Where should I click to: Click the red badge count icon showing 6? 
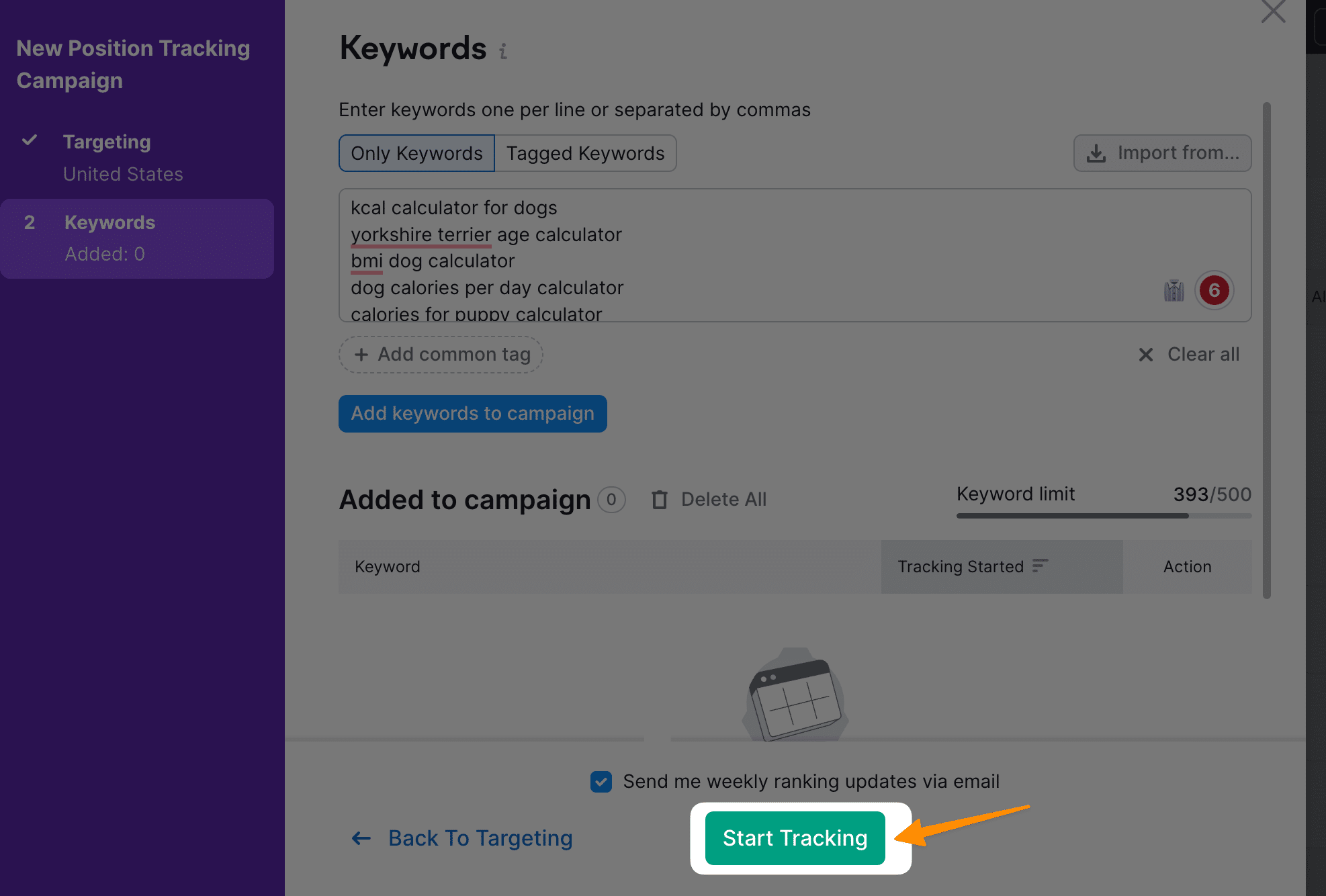tap(1213, 290)
